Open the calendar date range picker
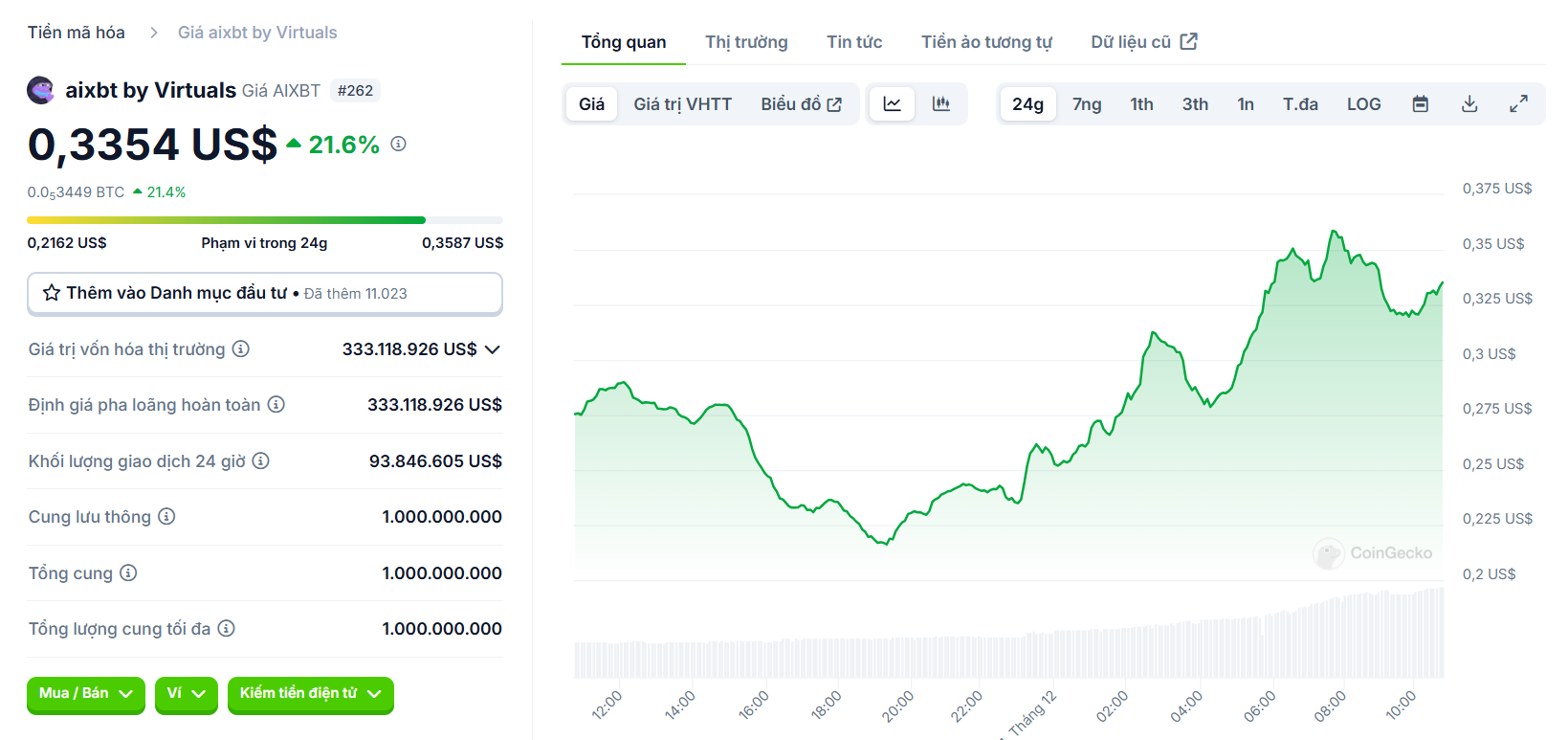 click(x=1421, y=103)
